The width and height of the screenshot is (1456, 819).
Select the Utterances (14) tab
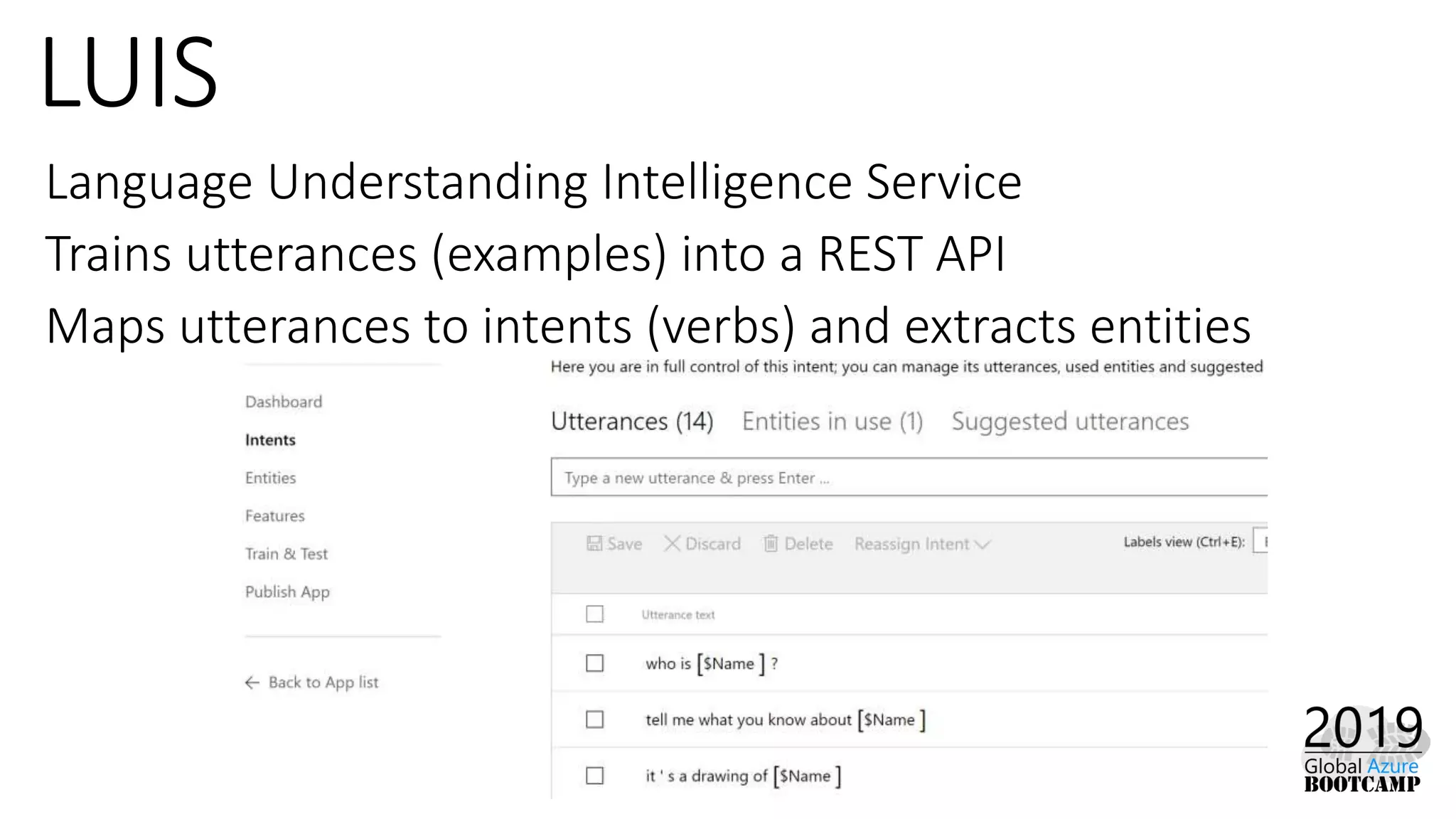coord(632,422)
